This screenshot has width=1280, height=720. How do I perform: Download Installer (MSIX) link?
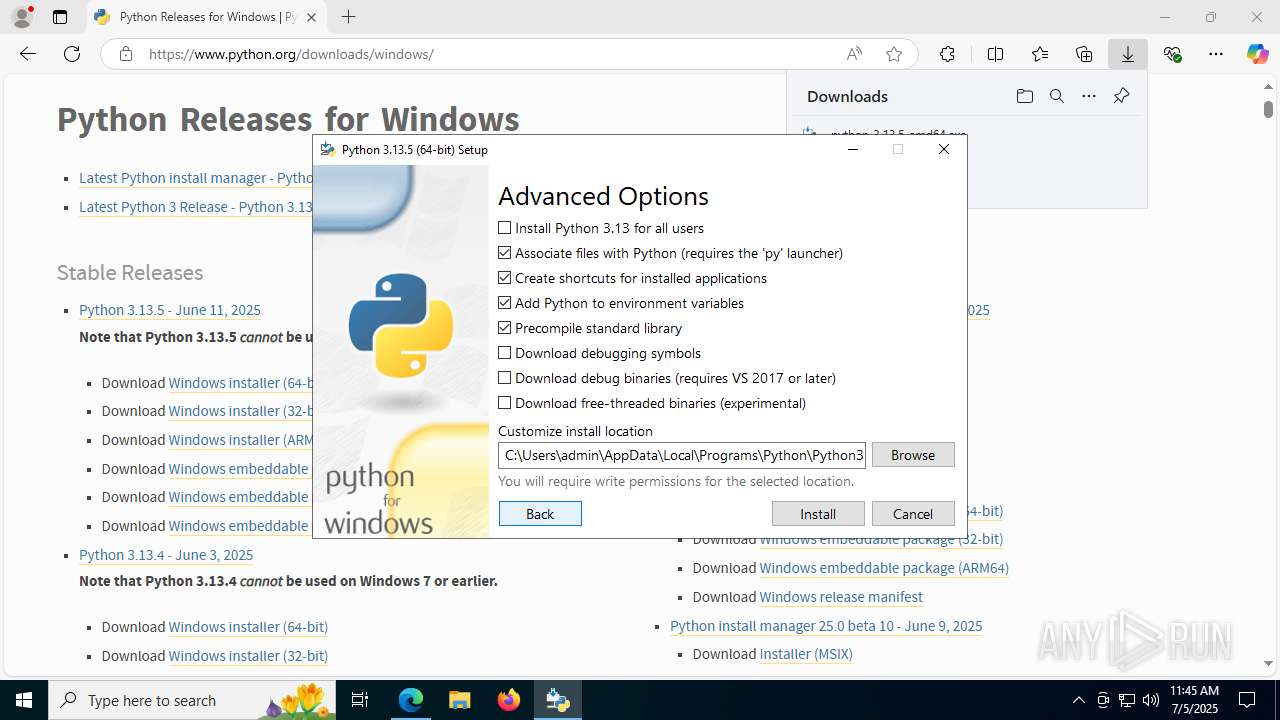tap(806, 654)
